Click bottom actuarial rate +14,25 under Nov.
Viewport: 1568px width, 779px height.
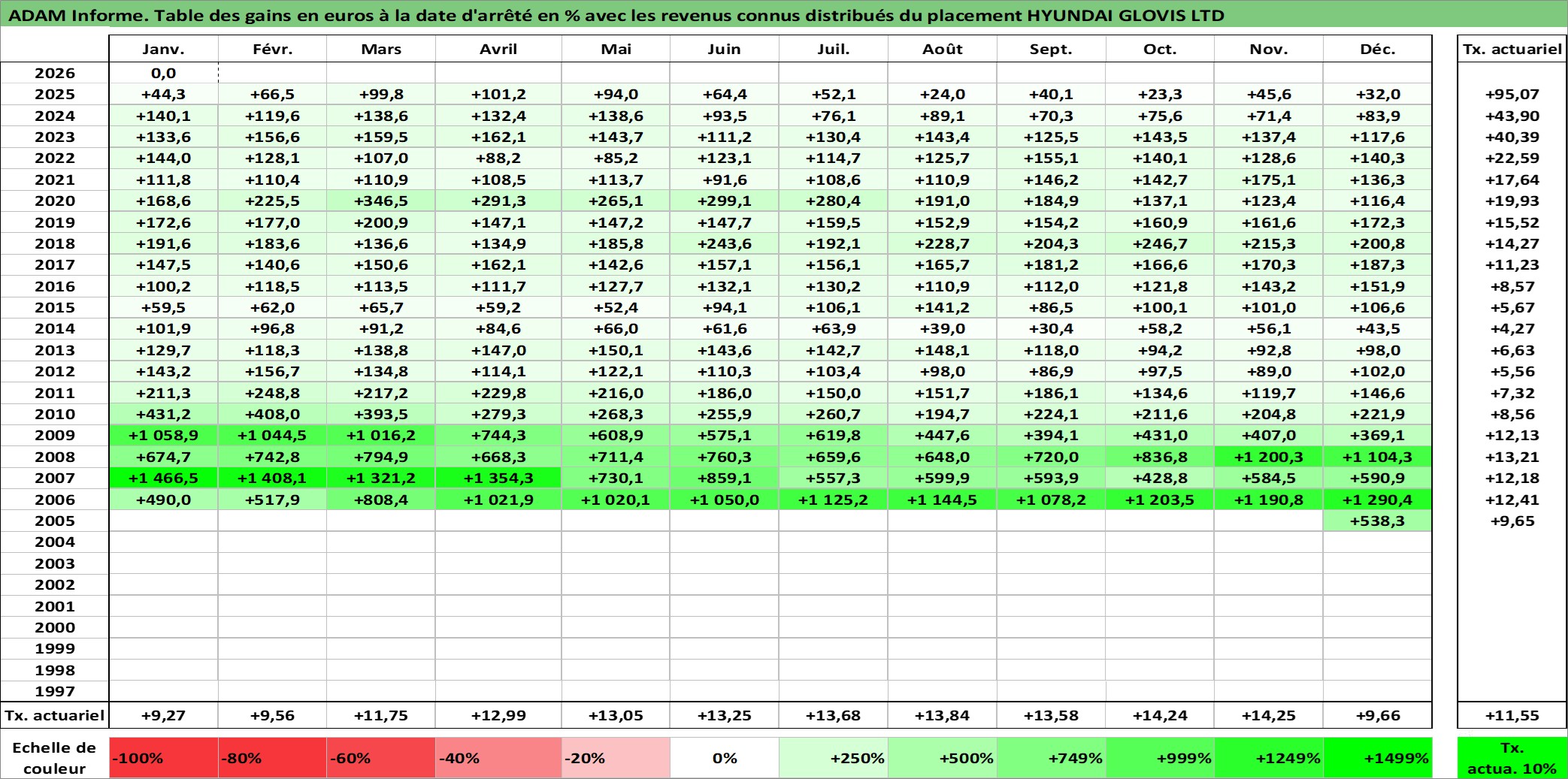coord(1269,715)
